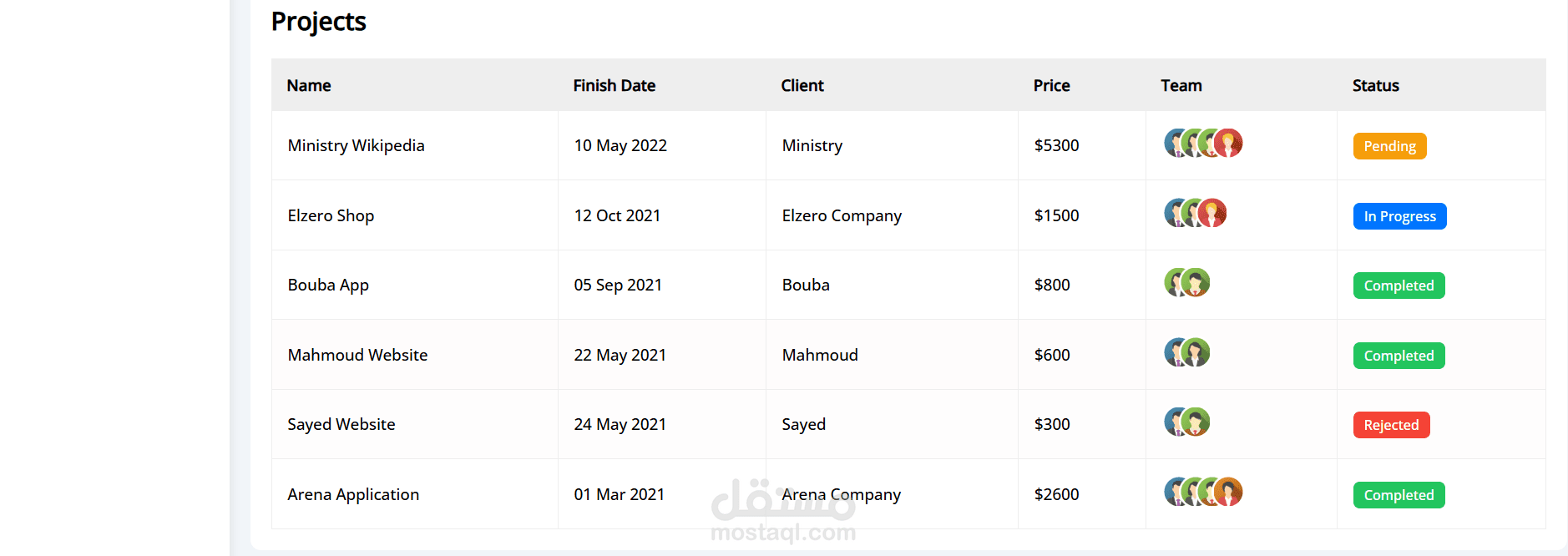Viewport: 1568px width, 556px height.
Task: Click the red avatar in Ministry Wikipedia team
Action: [1229, 144]
